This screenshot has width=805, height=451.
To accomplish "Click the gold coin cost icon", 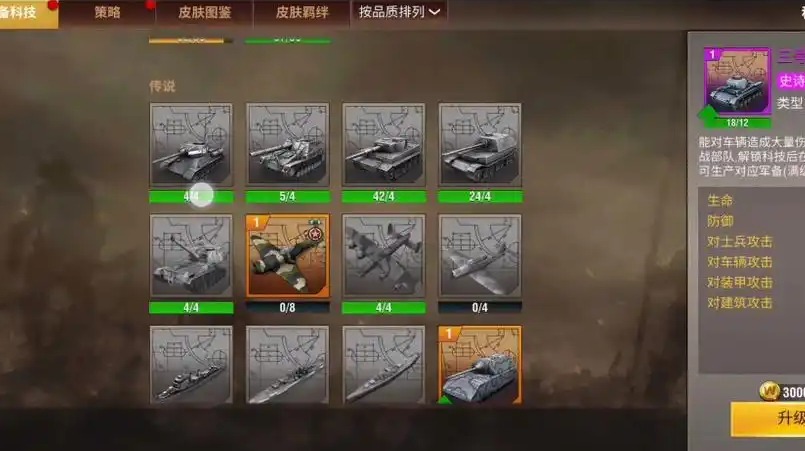I will click(769, 391).
